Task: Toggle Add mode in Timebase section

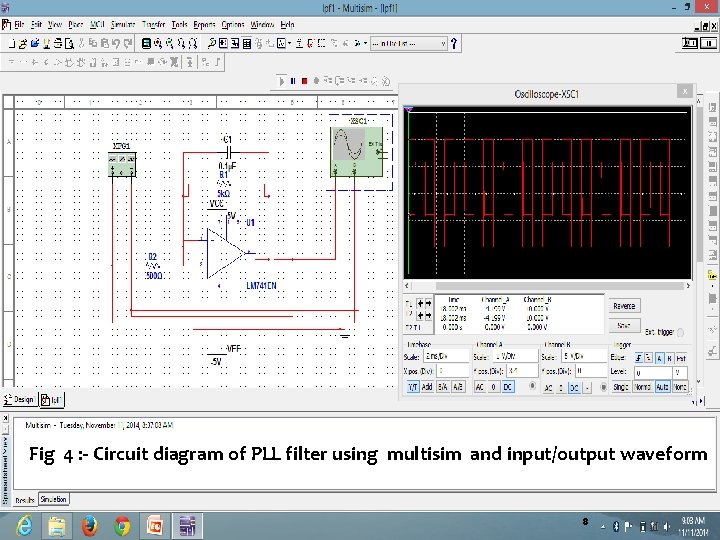Action: point(427,387)
